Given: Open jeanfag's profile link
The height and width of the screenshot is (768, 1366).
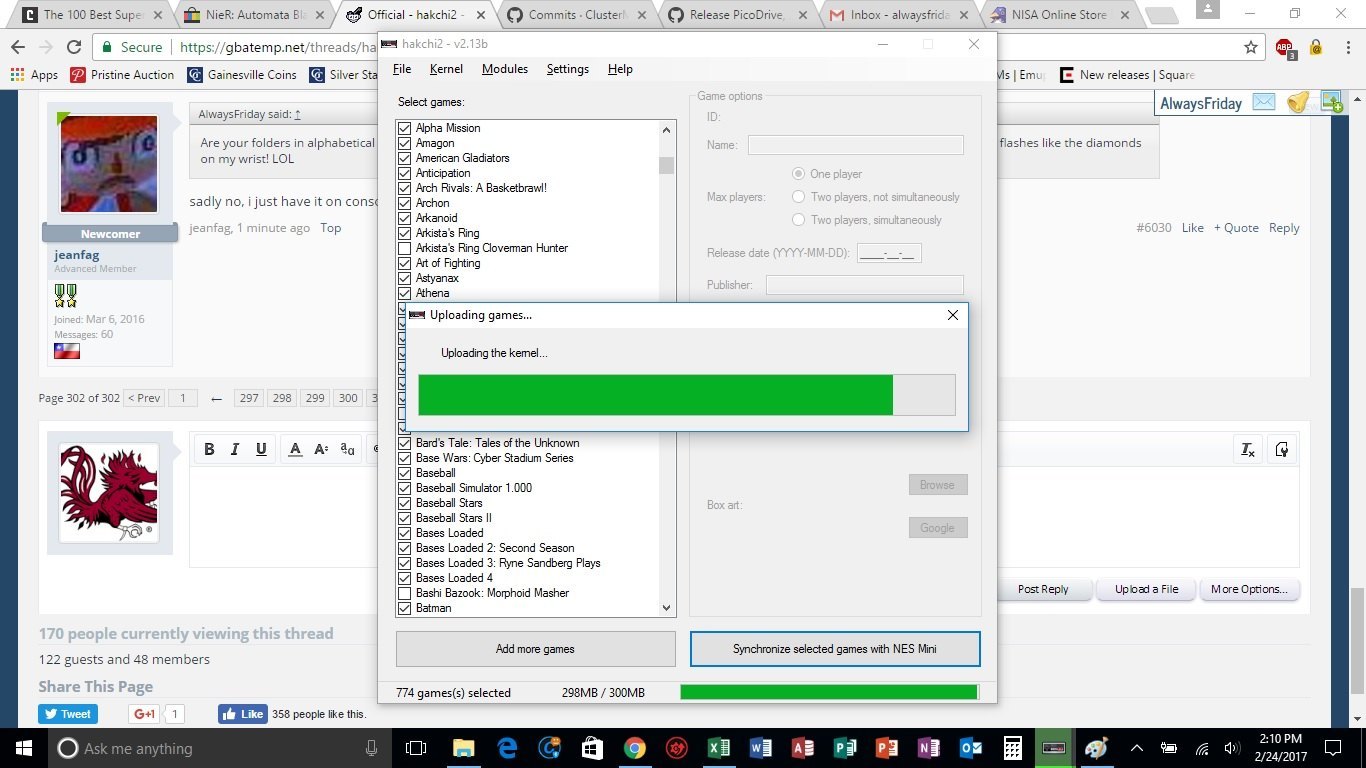Looking at the screenshot, I should point(77,255).
